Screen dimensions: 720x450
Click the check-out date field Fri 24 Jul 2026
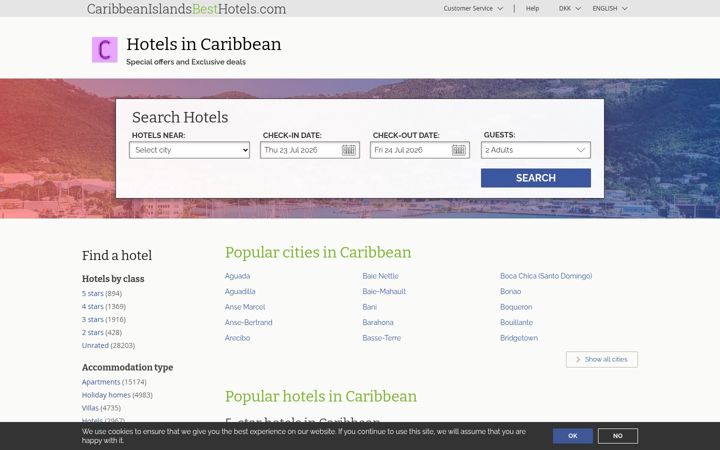[420, 150]
